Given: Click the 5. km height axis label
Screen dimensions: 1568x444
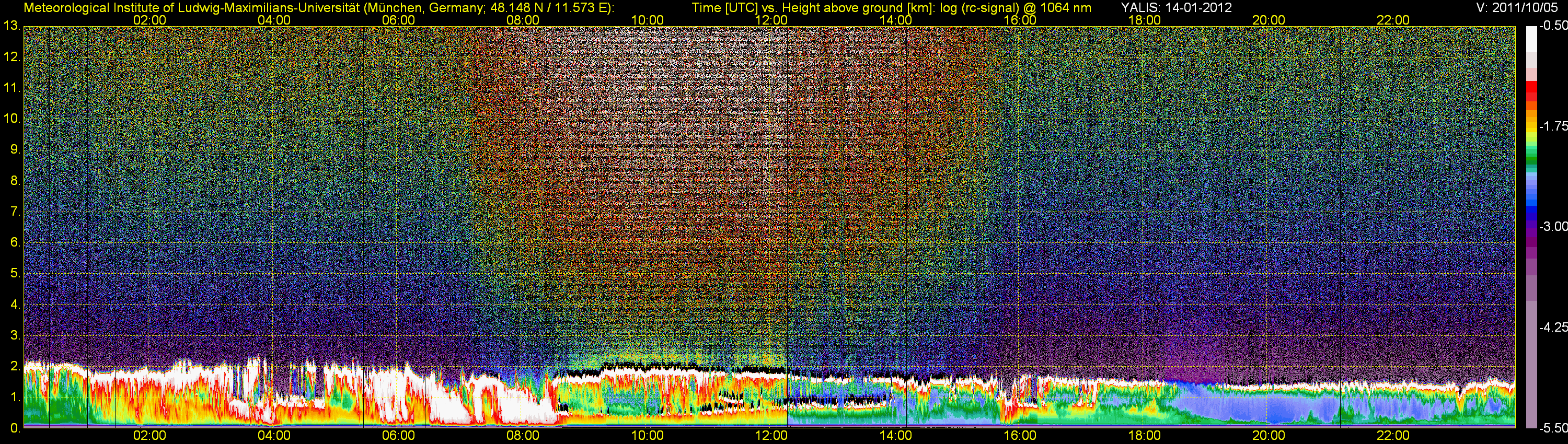Looking at the screenshot, I should click(15, 274).
